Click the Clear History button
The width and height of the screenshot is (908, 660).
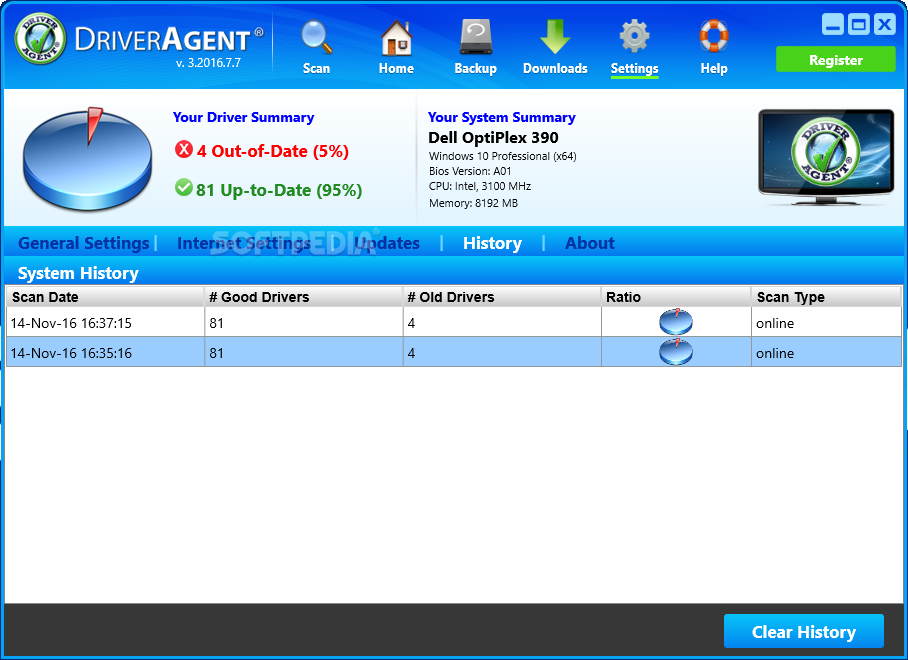(804, 631)
